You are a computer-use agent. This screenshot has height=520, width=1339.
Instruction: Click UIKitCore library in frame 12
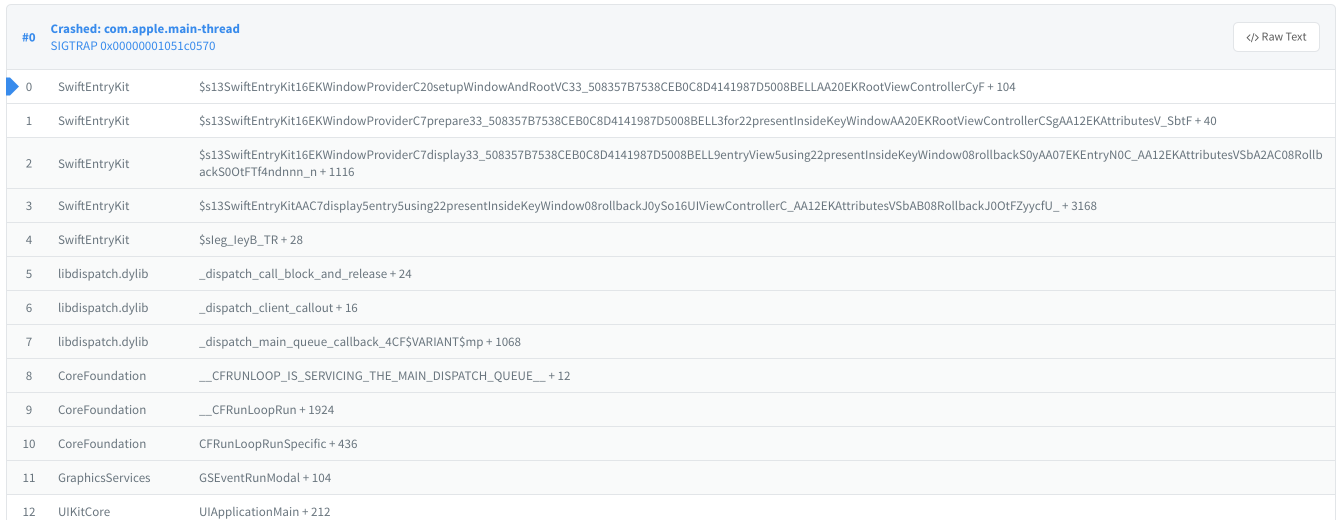click(84, 512)
